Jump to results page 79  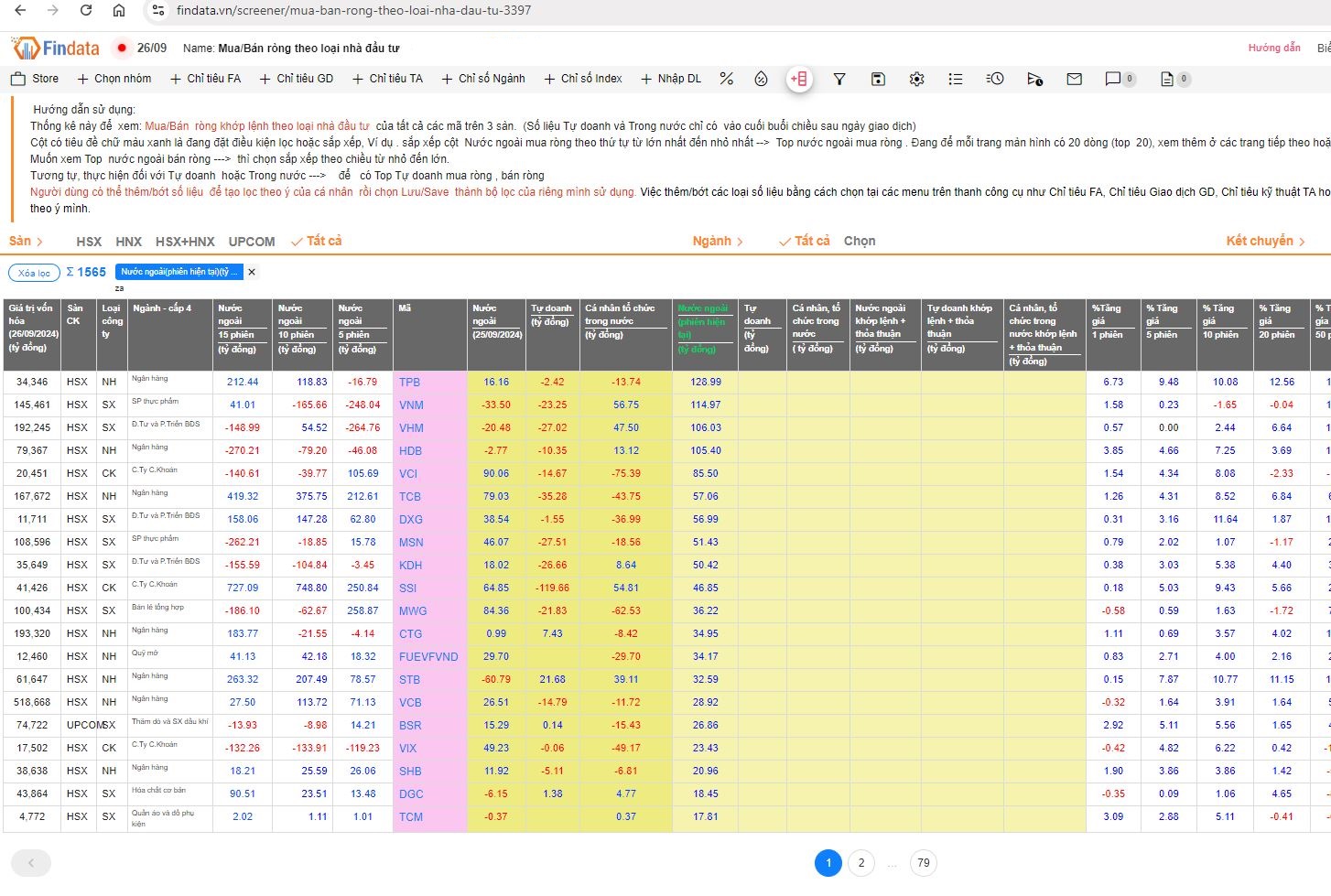tap(924, 863)
